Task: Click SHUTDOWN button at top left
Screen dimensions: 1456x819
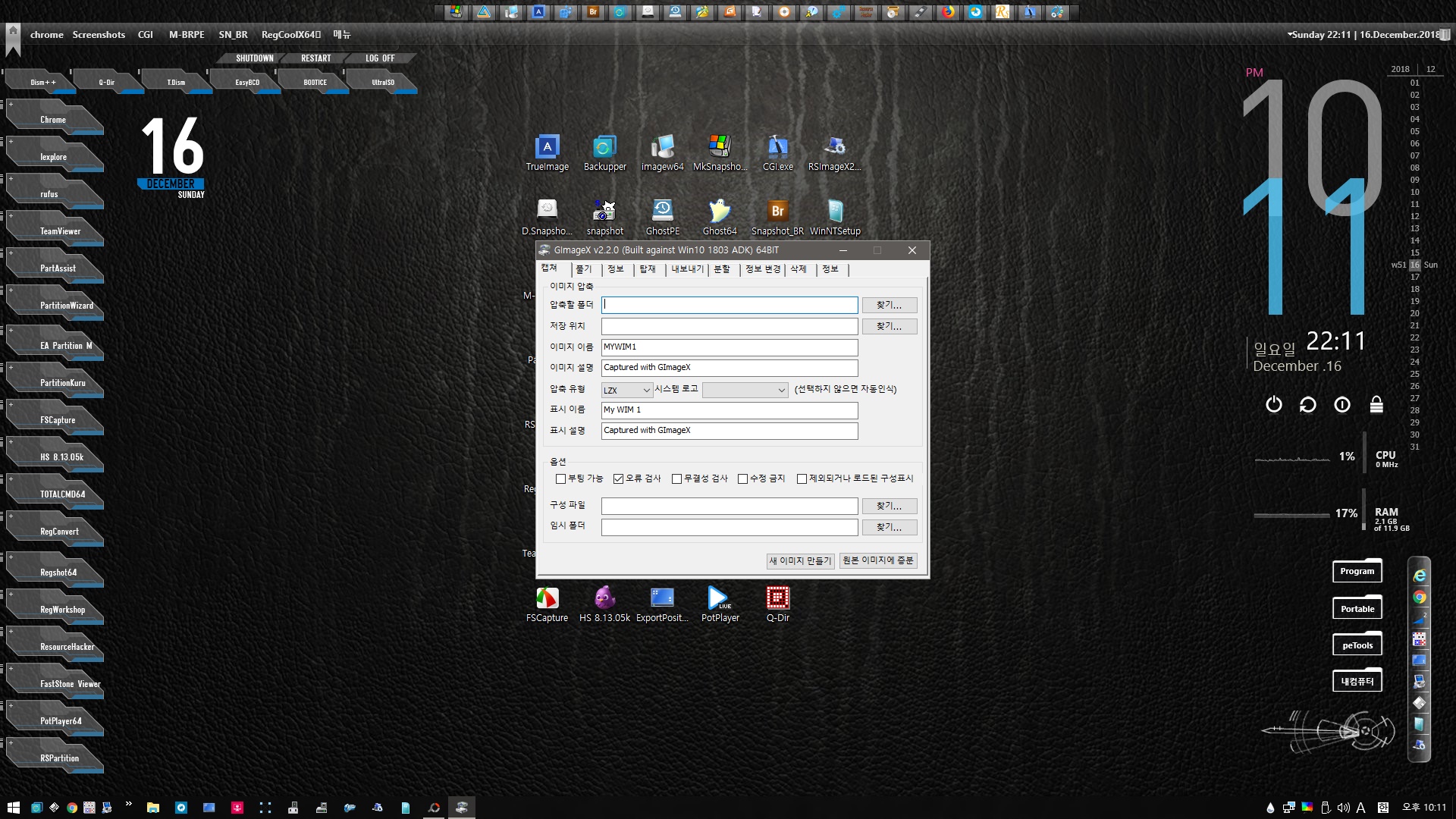Action: pyautogui.click(x=254, y=58)
